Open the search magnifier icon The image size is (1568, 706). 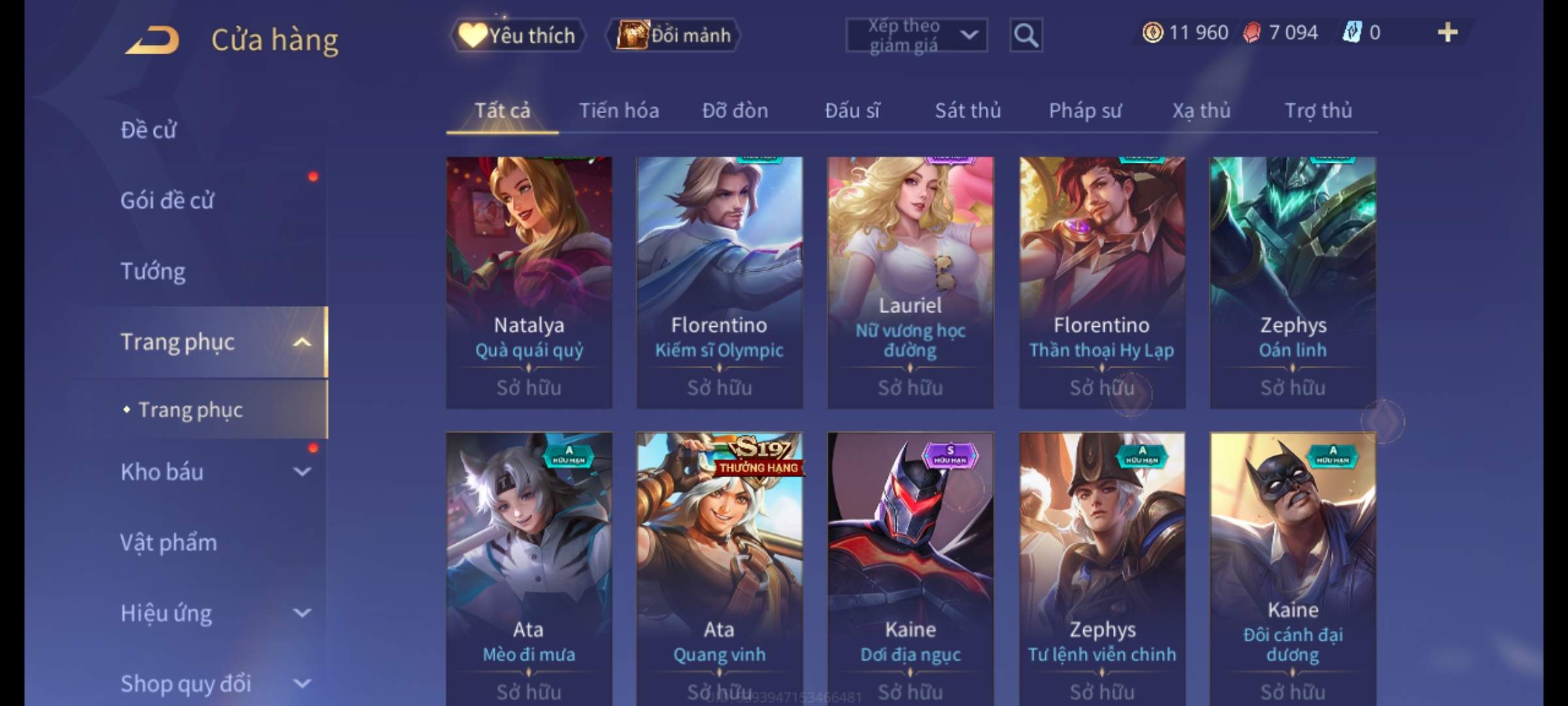1026,35
